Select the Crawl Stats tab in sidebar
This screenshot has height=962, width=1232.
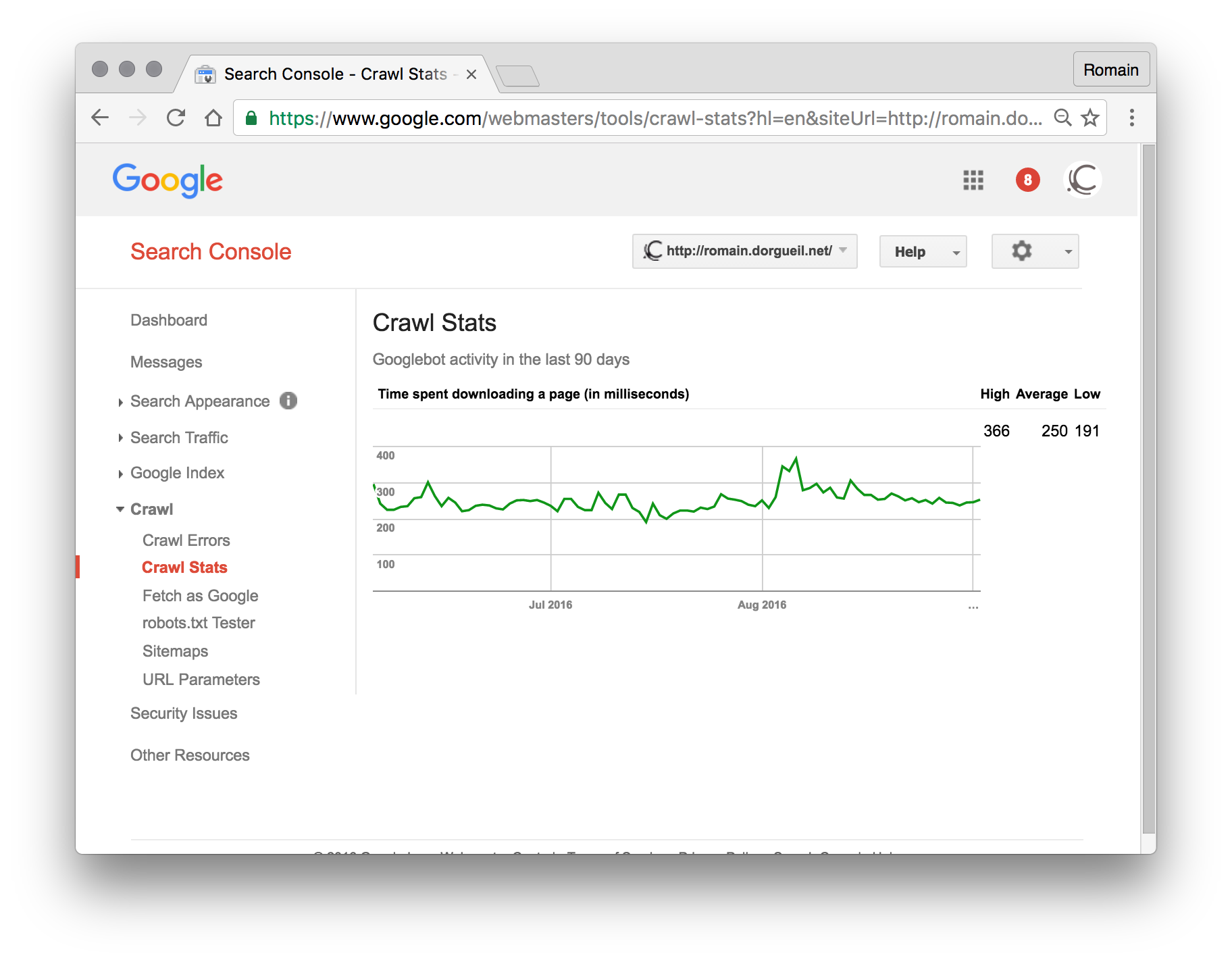pyautogui.click(x=184, y=567)
